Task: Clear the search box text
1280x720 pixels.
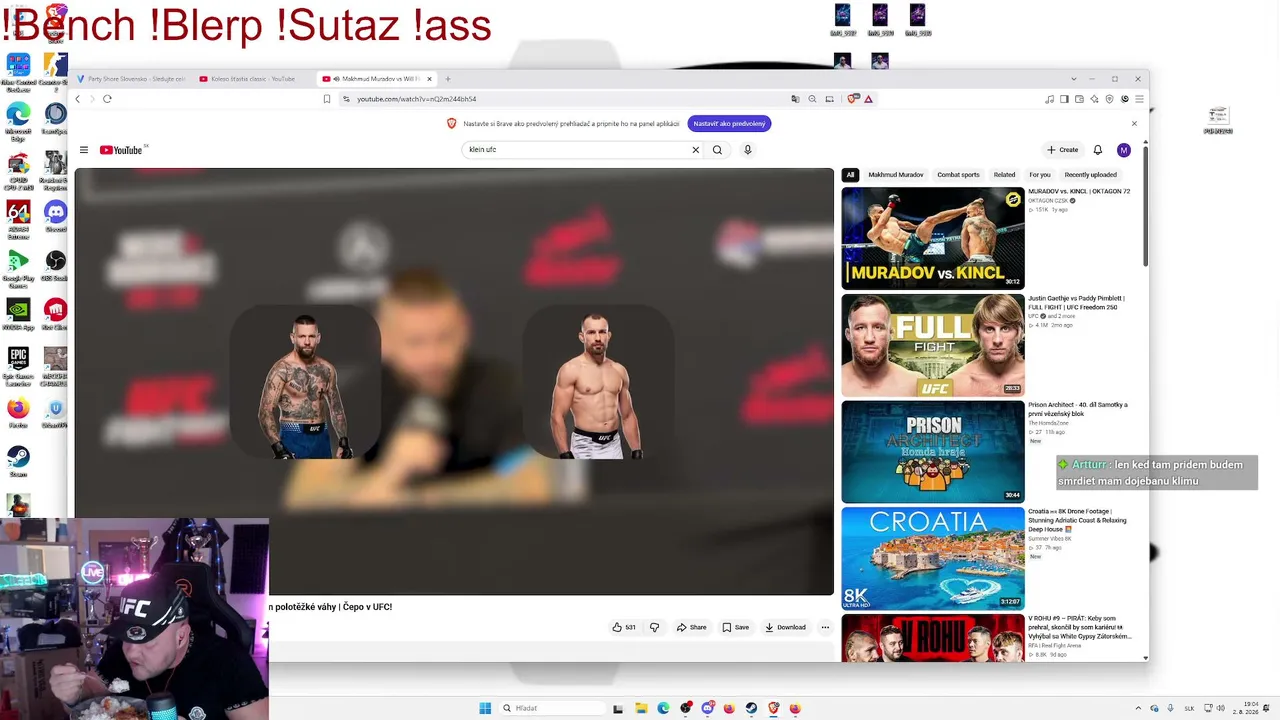Action: (x=696, y=150)
